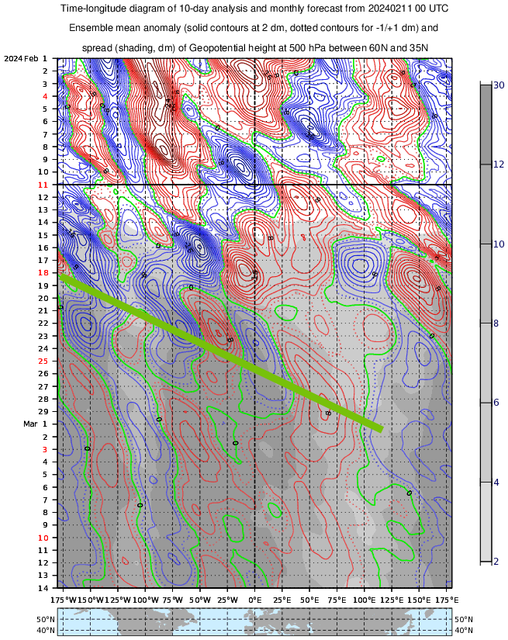
Task: Click the colorbar value 6
Action: 496,403
